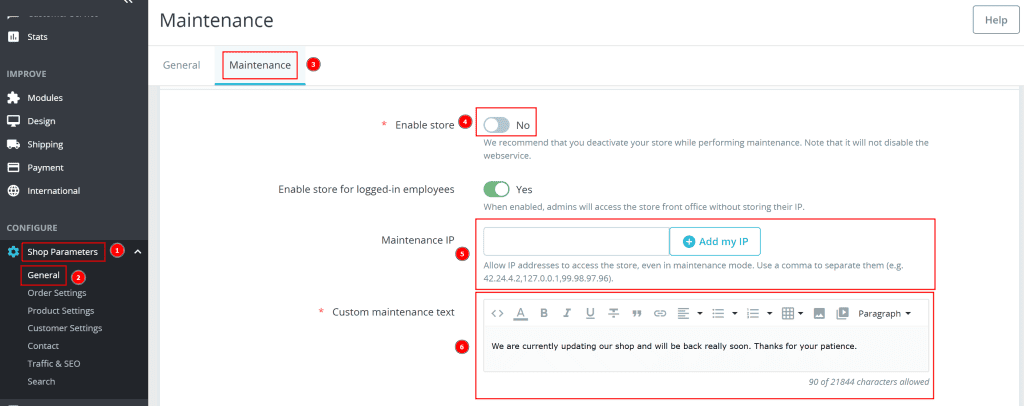Toggle bold formatting in maintenance text editor

(x=543, y=313)
